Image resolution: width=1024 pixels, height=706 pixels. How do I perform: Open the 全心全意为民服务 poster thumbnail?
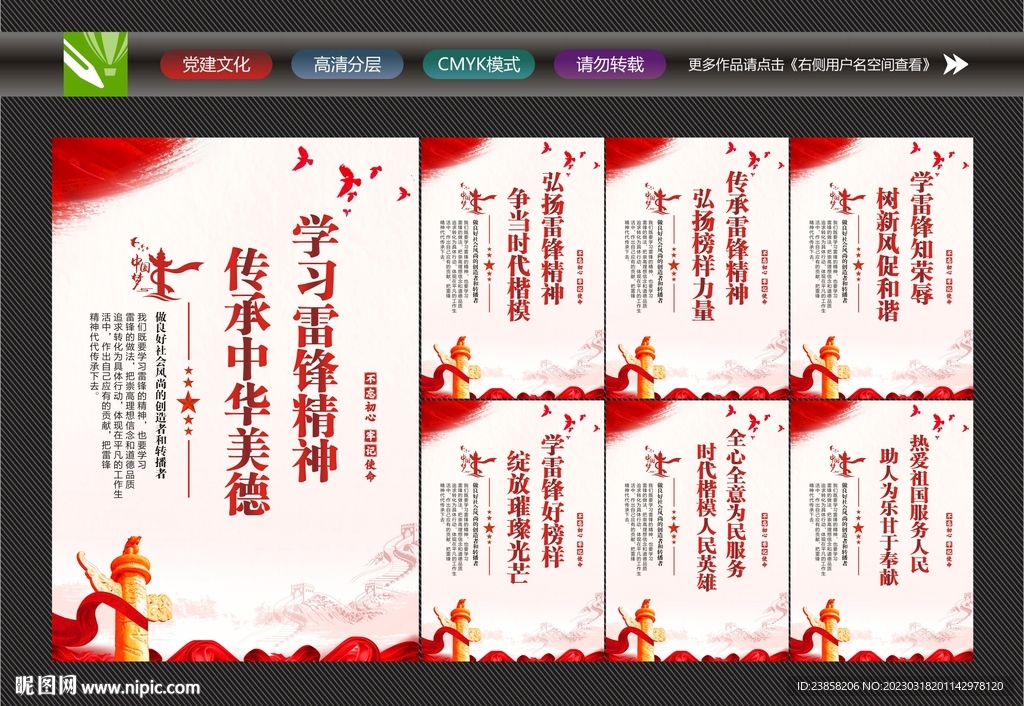coord(697,531)
